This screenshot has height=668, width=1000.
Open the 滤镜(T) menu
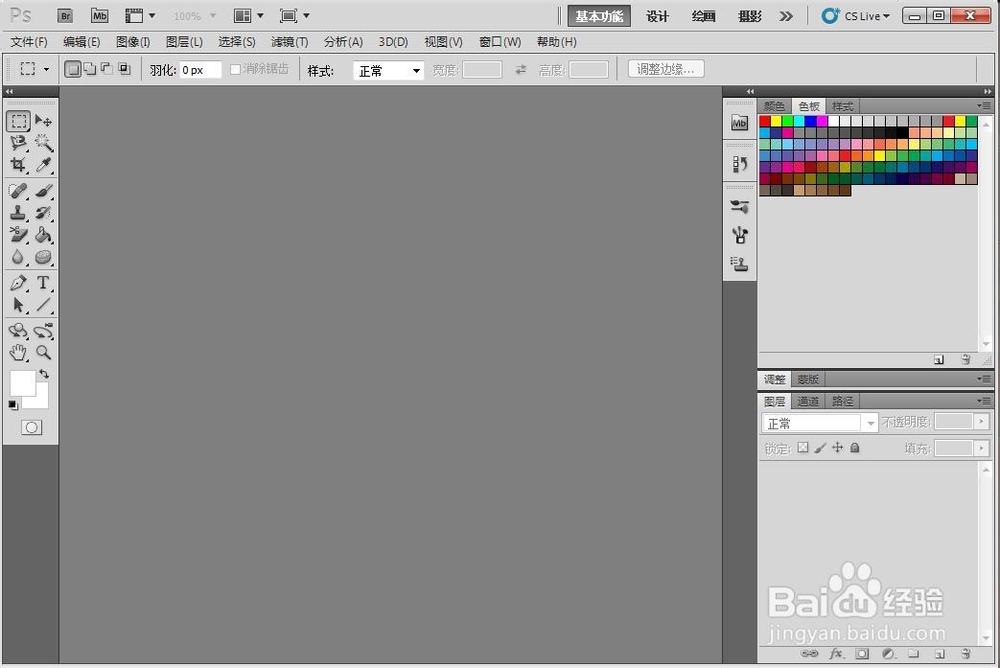point(289,42)
